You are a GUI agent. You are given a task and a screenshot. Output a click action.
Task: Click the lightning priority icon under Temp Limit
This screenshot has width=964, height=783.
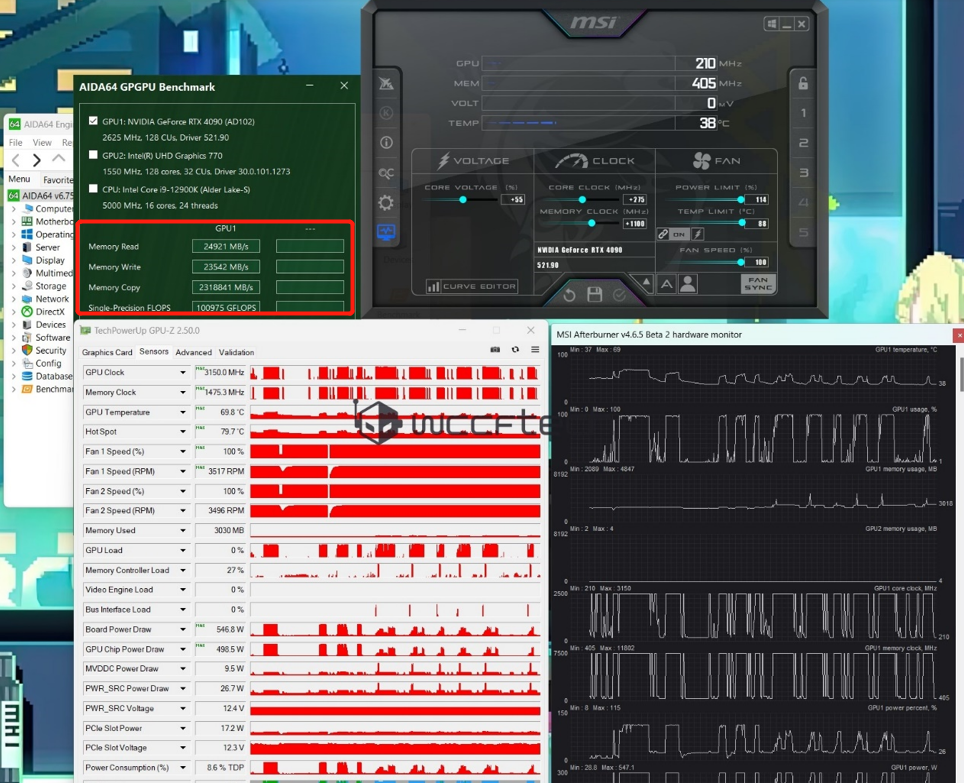[698, 234]
